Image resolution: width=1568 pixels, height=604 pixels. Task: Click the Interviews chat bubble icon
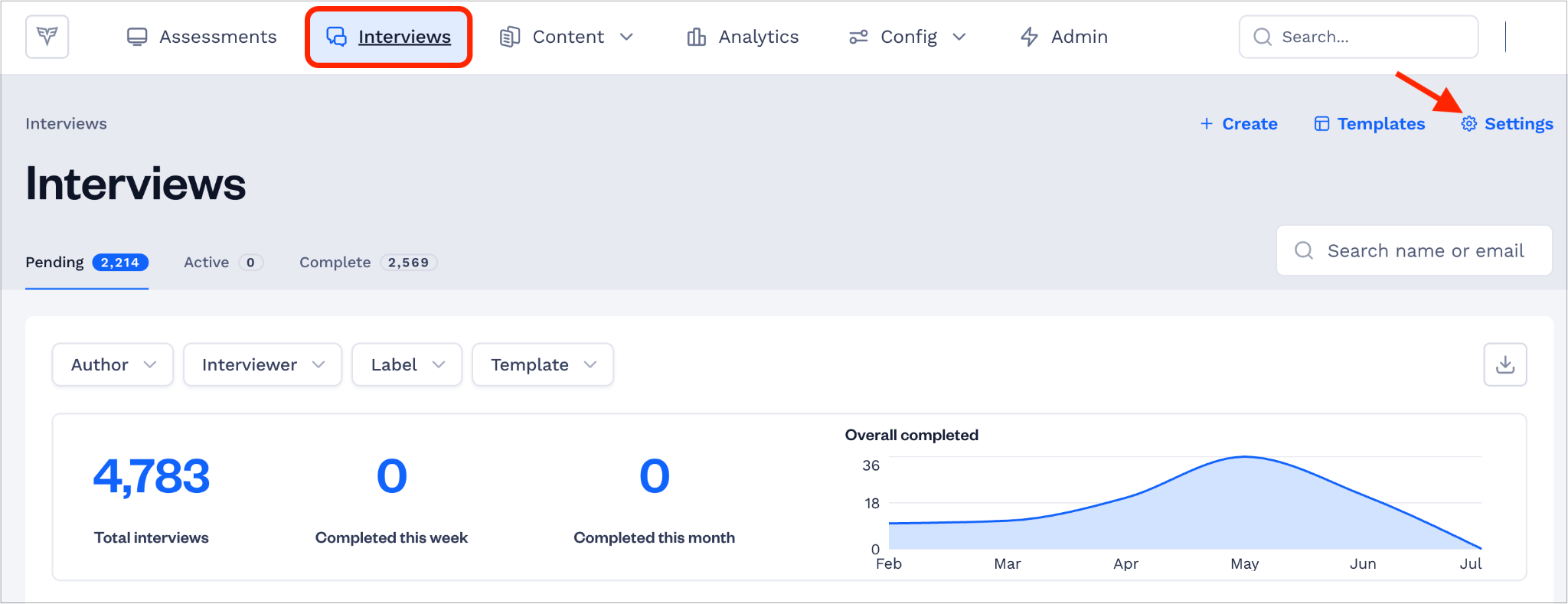pos(337,37)
